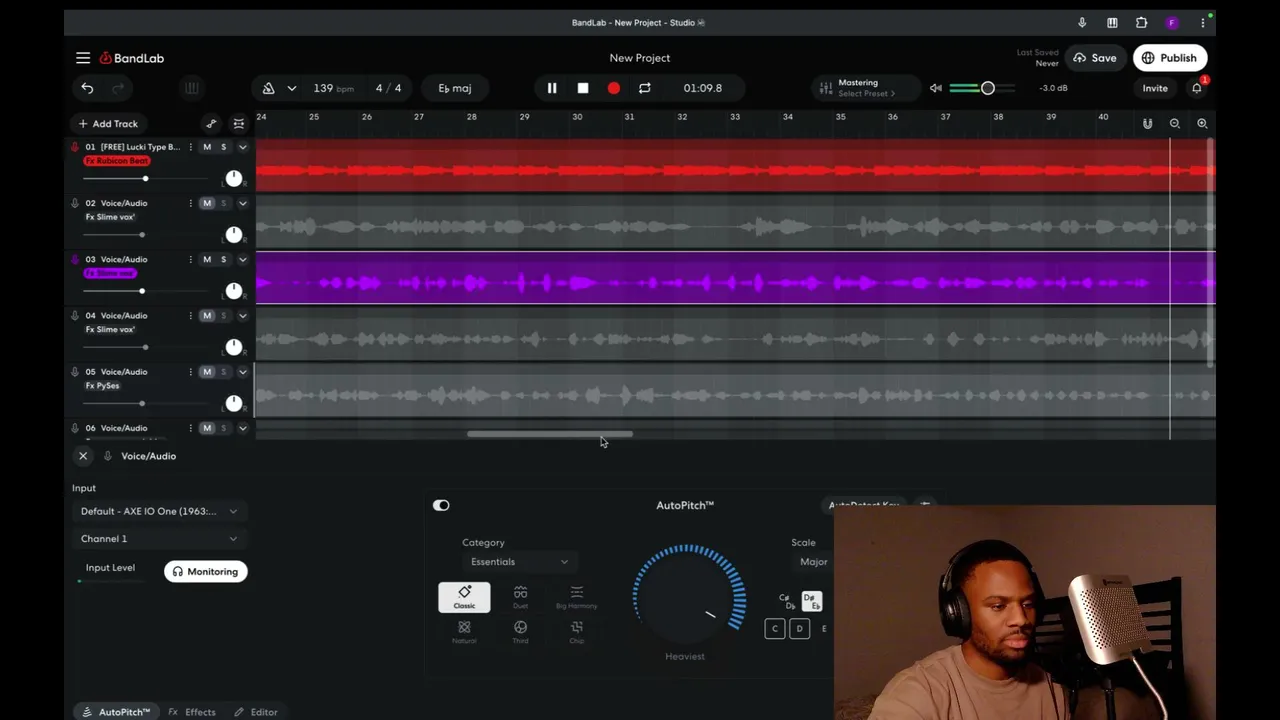Switch to the Editor tab
This screenshot has width=1280, height=720.
coord(256,712)
